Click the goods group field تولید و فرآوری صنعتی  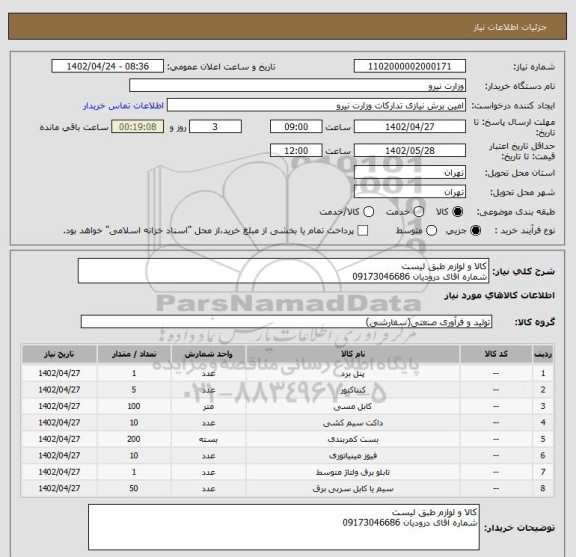coord(286,322)
